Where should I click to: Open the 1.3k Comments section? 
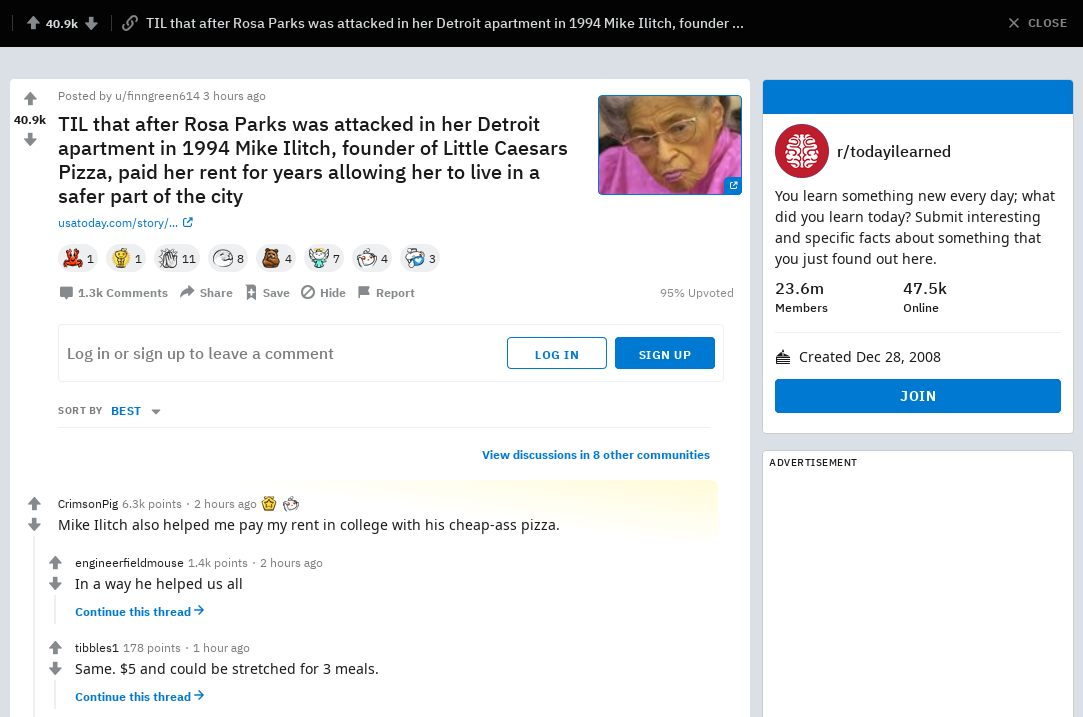point(114,293)
